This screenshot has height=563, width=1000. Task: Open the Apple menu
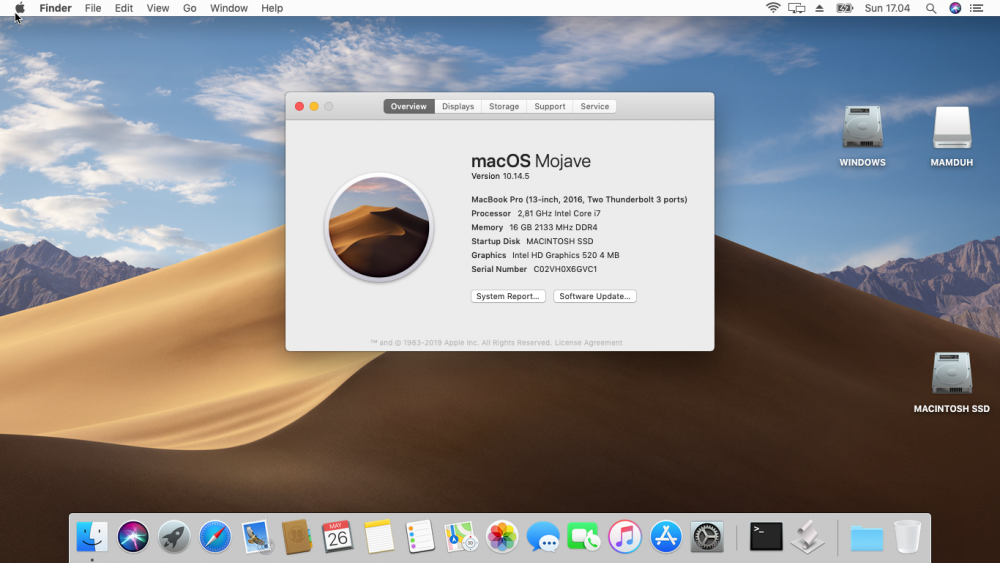19,8
